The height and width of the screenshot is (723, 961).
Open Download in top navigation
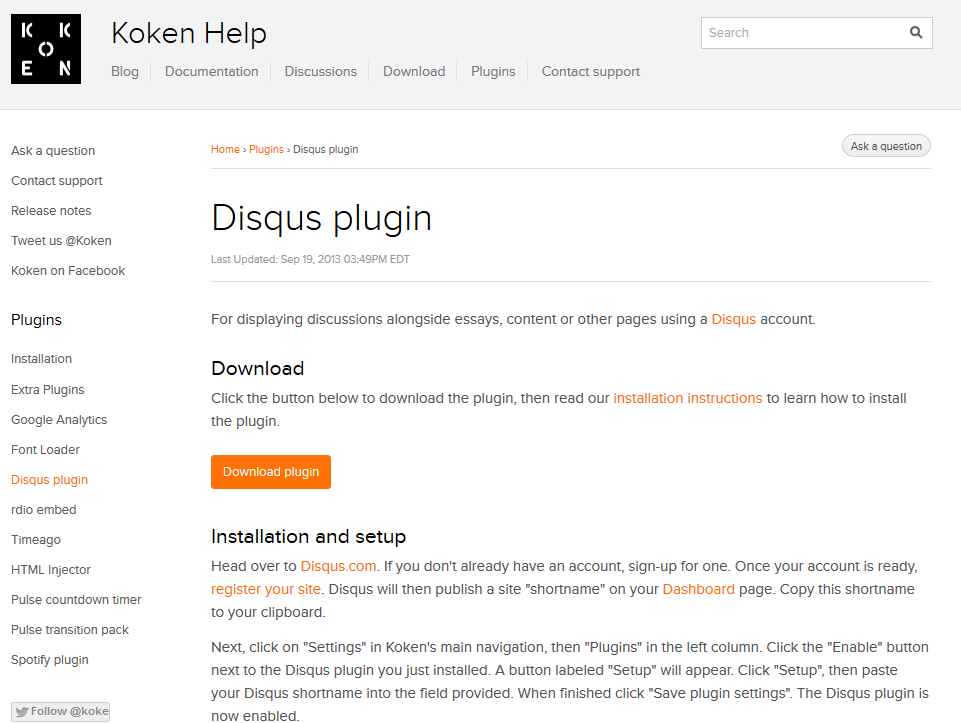(414, 72)
